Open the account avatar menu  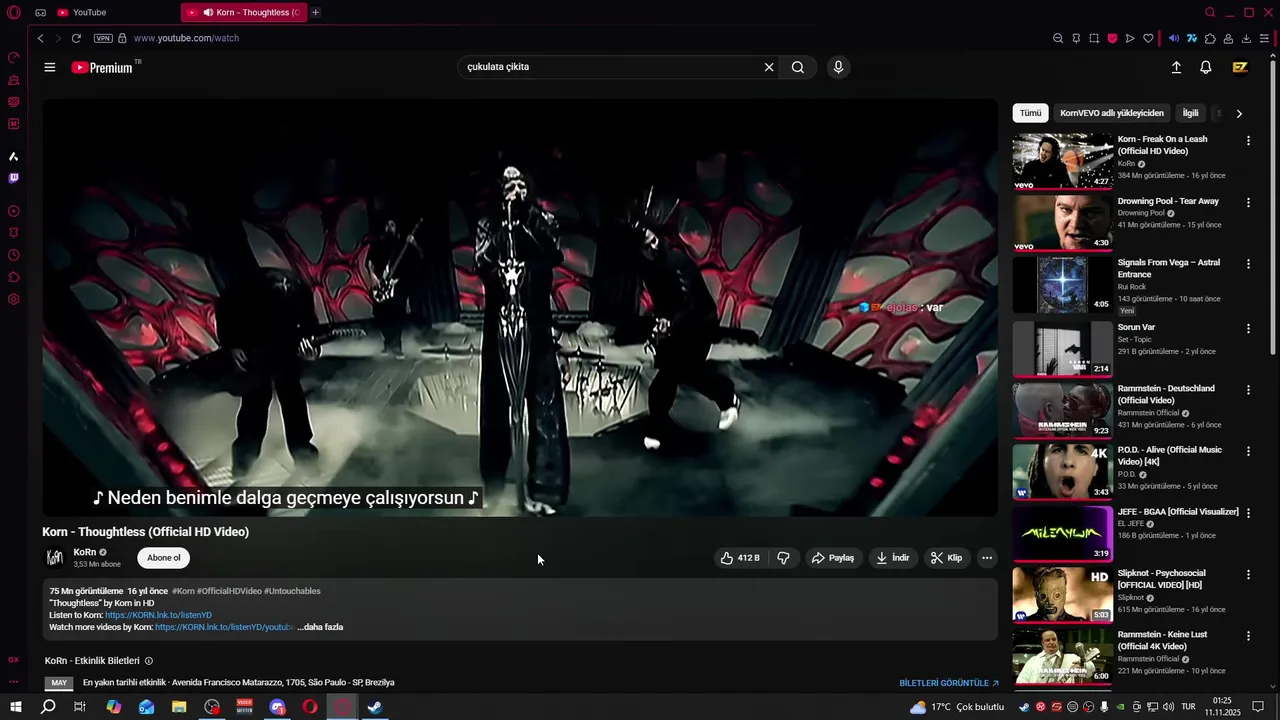point(1240,67)
